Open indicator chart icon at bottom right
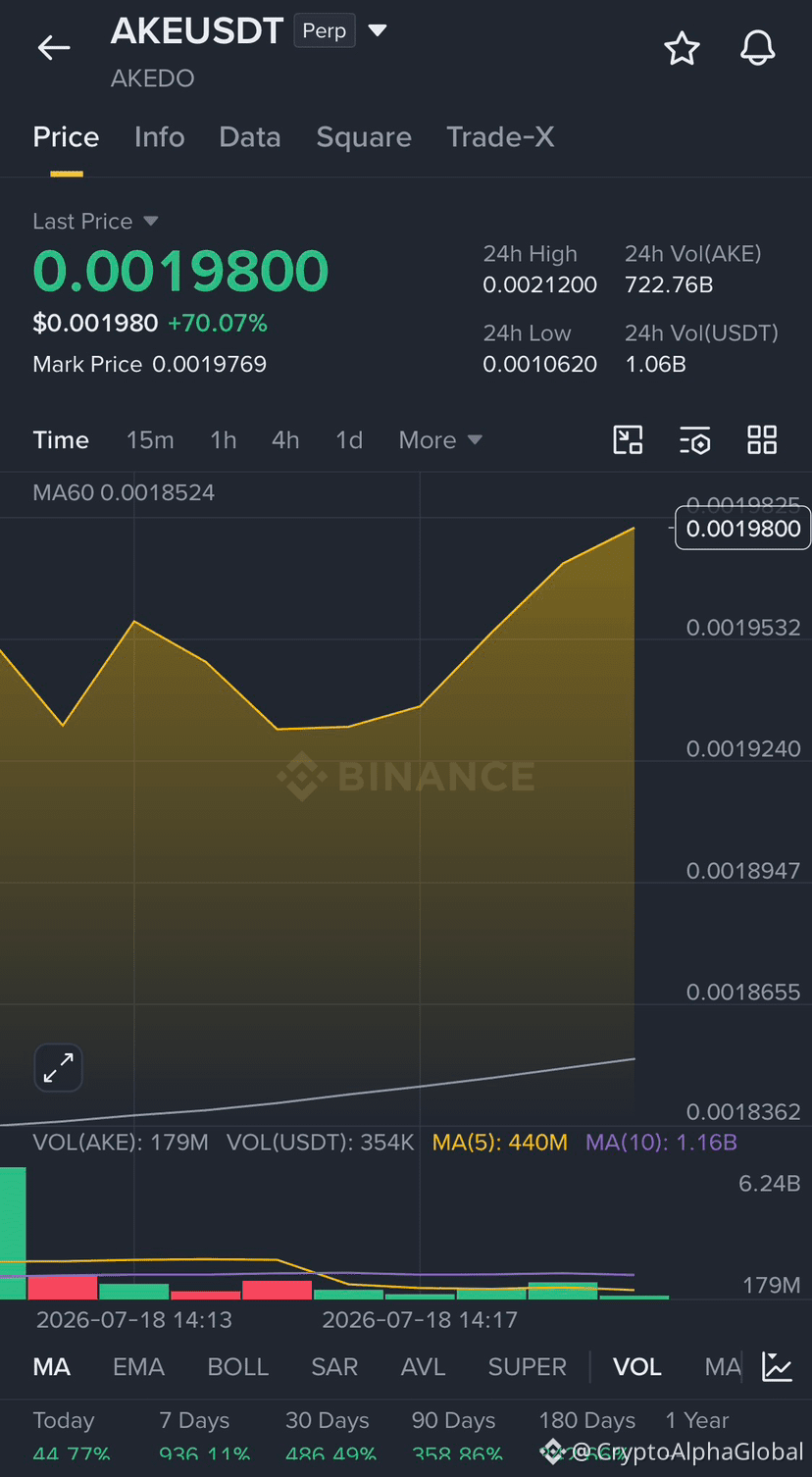Viewport: 812px width, 1477px height. pos(777,1366)
